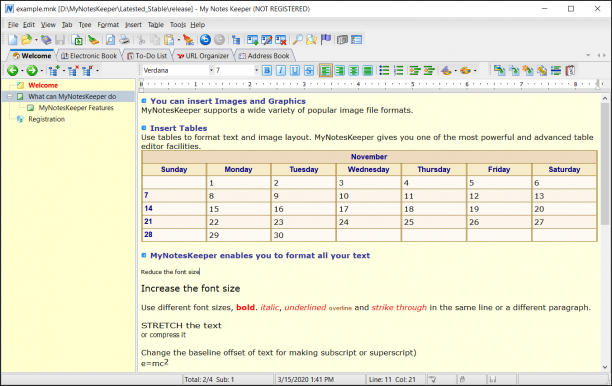Open the Table menu

pyautogui.click(x=156, y=25)
